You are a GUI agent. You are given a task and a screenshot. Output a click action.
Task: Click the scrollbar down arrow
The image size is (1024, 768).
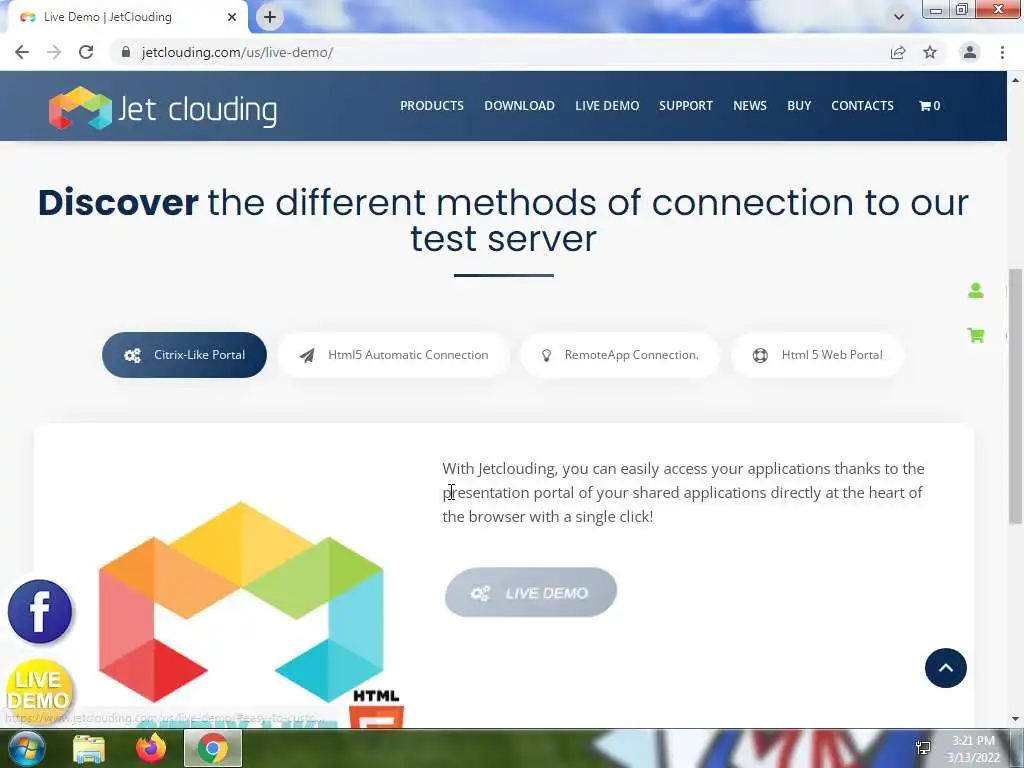tap(1015, 719)
